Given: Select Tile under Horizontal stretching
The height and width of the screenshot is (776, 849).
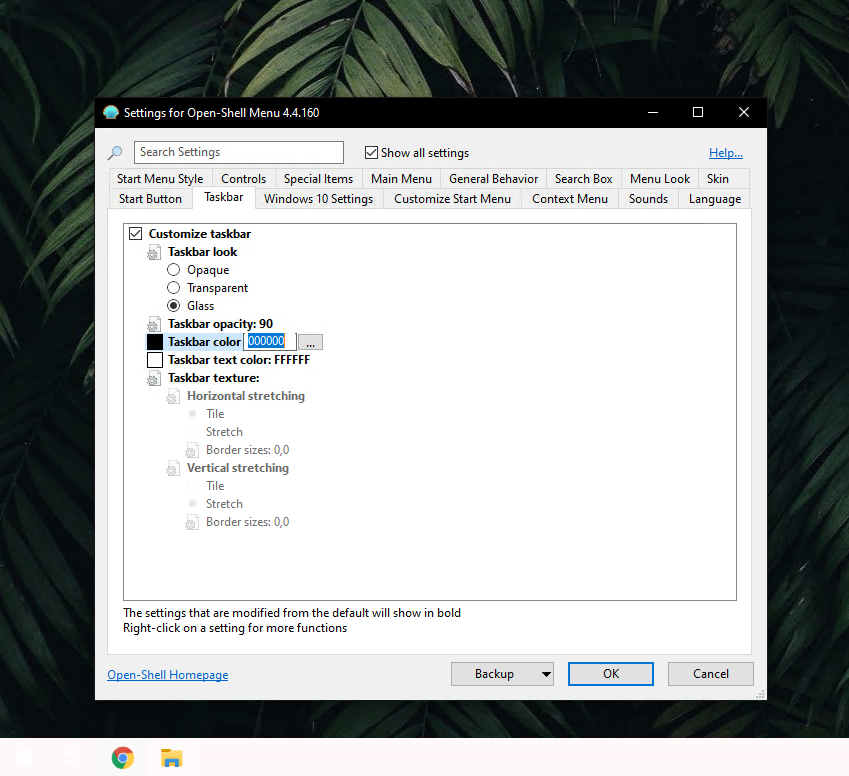Looking at the screenshot, I should click(192, 414).
